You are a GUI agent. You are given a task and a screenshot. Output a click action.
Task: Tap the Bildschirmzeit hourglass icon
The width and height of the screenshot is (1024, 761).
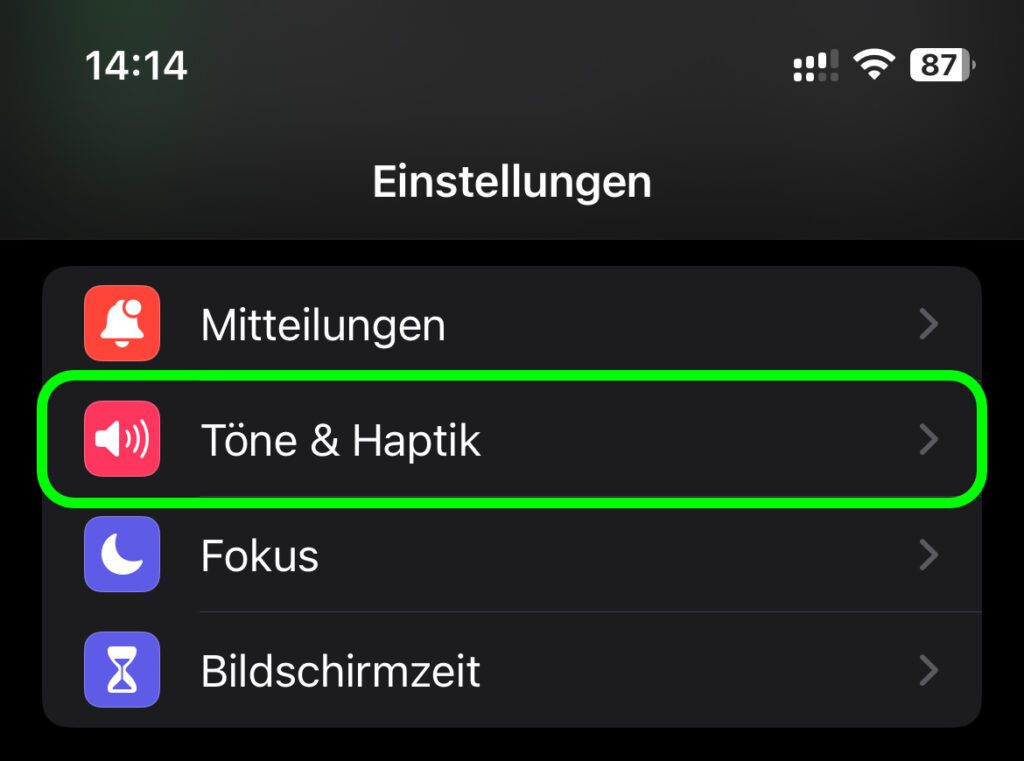point(122,671)
